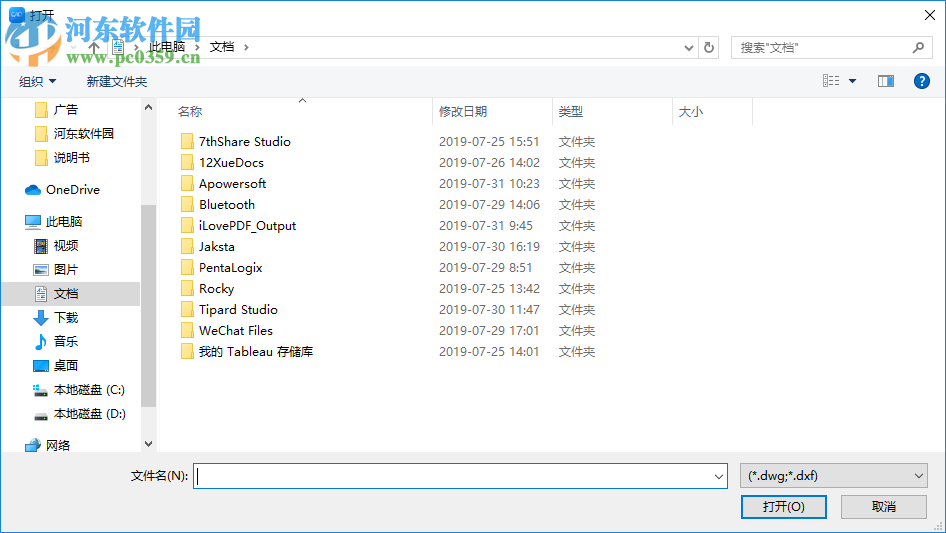Select 此电脑 in breadcrumb path
Screen dimensions: 946x533
click(x=167, y=47)
